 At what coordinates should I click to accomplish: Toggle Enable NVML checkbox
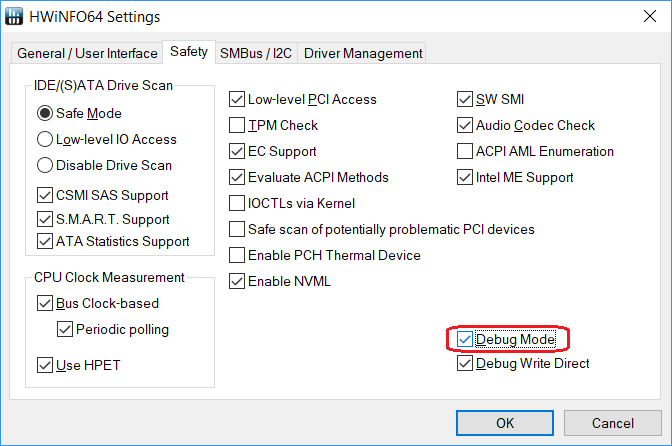tap(237, 281)
